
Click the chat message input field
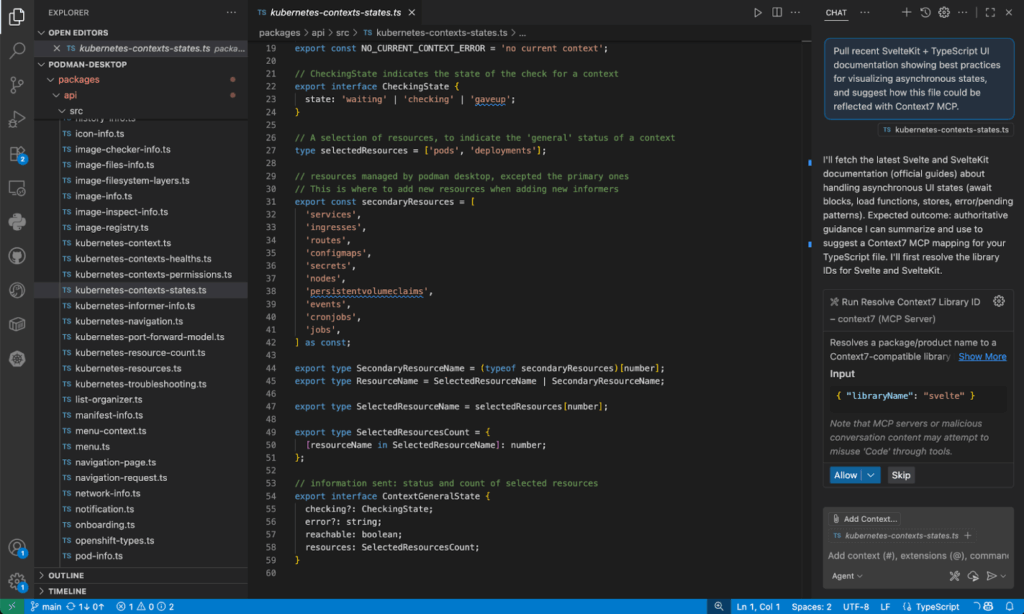click(916, 555)
